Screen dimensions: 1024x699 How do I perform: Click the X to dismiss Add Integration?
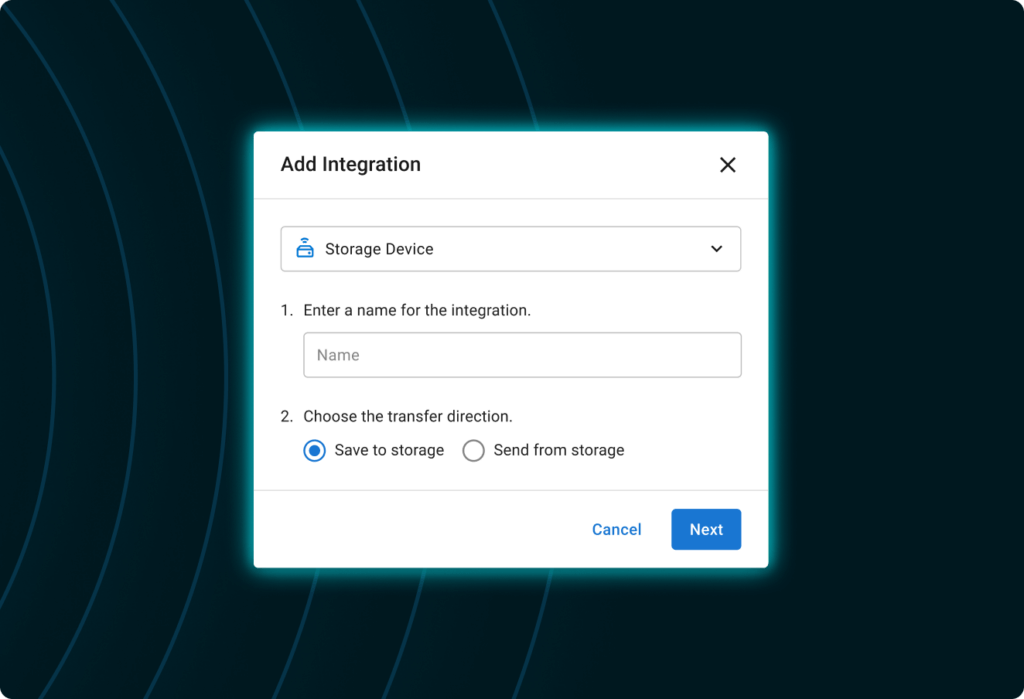(x=728, y=165)
